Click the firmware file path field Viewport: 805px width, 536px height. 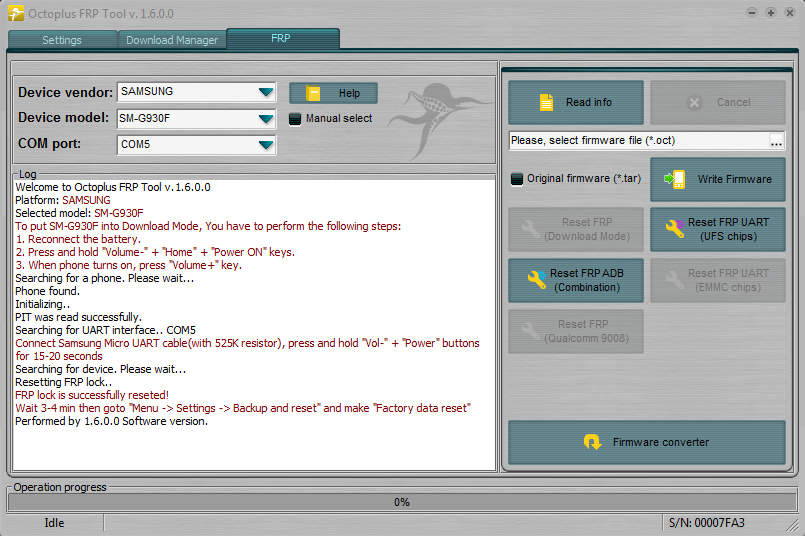pyautogui.click(x=639, y=141)
